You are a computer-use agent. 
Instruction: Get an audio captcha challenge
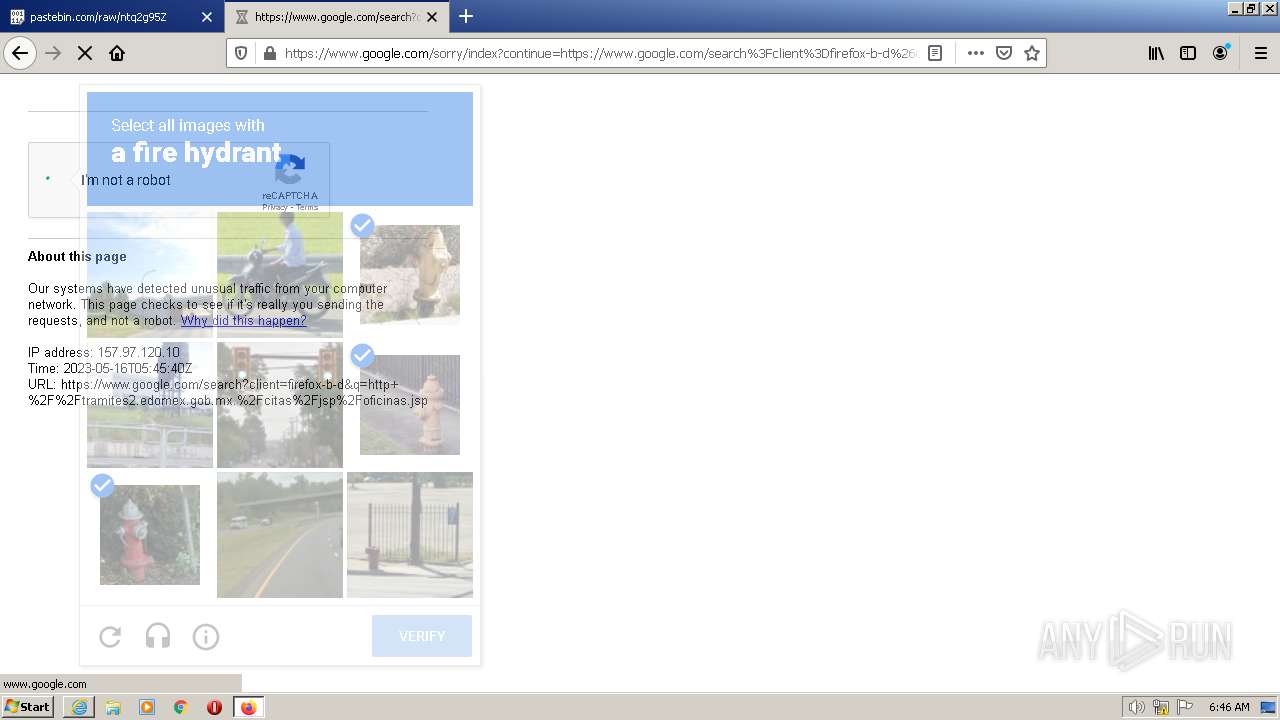158,636
